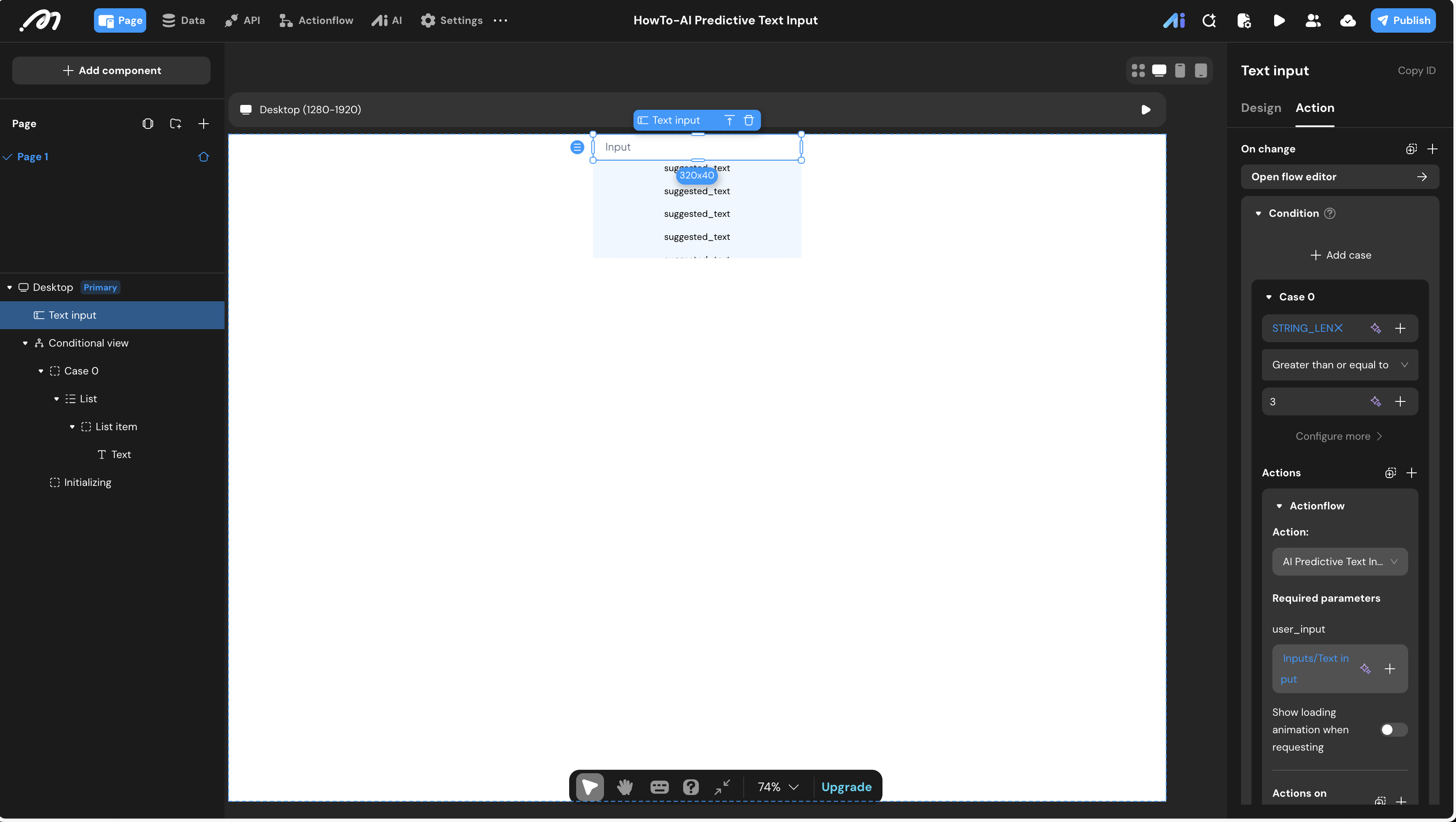This screenshot has width=1456, height=822.
Task: Click the cloud icon in top bar
Action: click(1348, 21)
